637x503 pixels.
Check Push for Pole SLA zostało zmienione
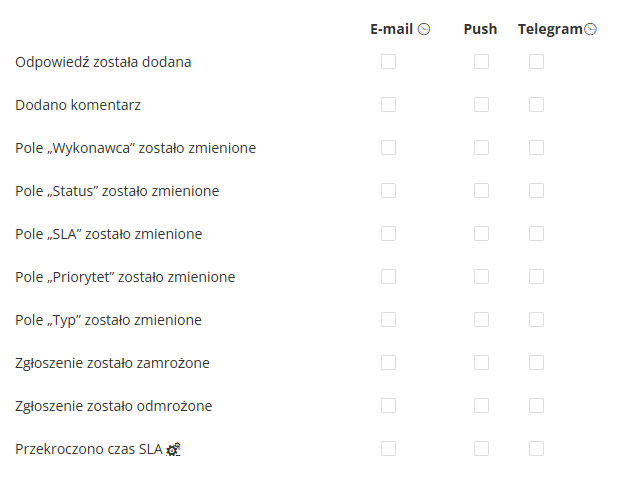click(x=481, y=234)
